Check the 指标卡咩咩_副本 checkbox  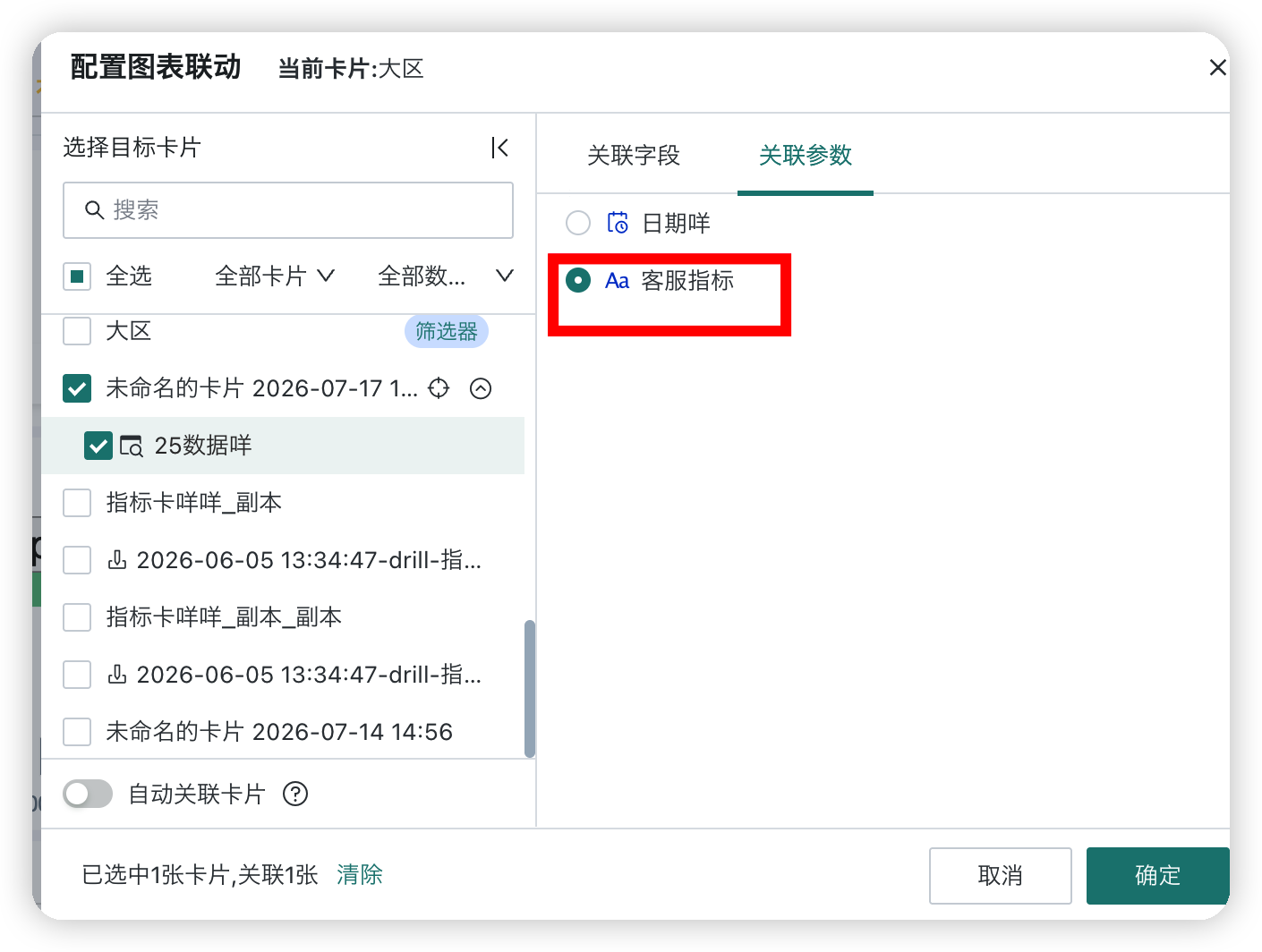click(77, 503)
